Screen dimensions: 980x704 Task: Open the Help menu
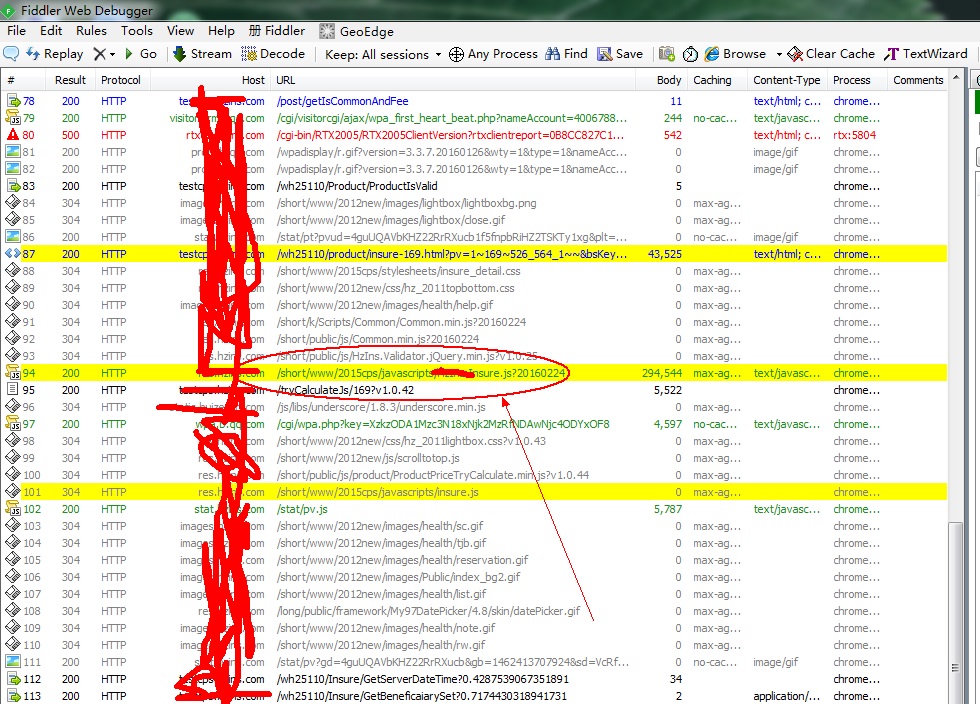tap(221, 31)
